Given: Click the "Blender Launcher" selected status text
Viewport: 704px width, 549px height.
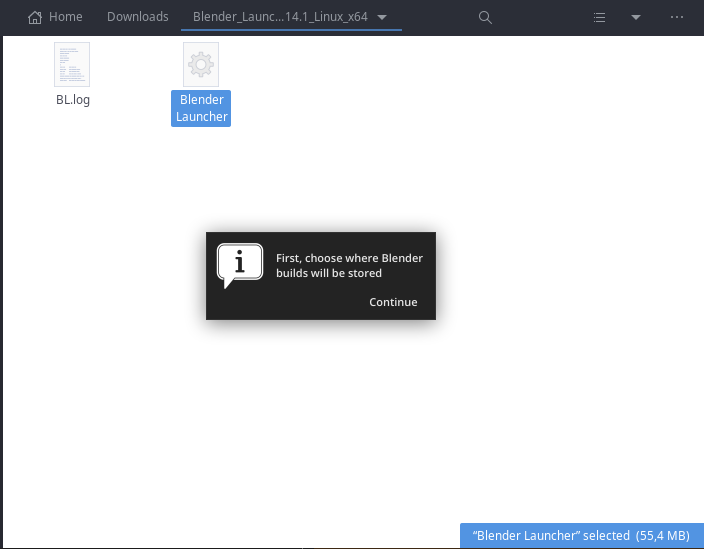Looking at the screenshot, I should (581, 535).
